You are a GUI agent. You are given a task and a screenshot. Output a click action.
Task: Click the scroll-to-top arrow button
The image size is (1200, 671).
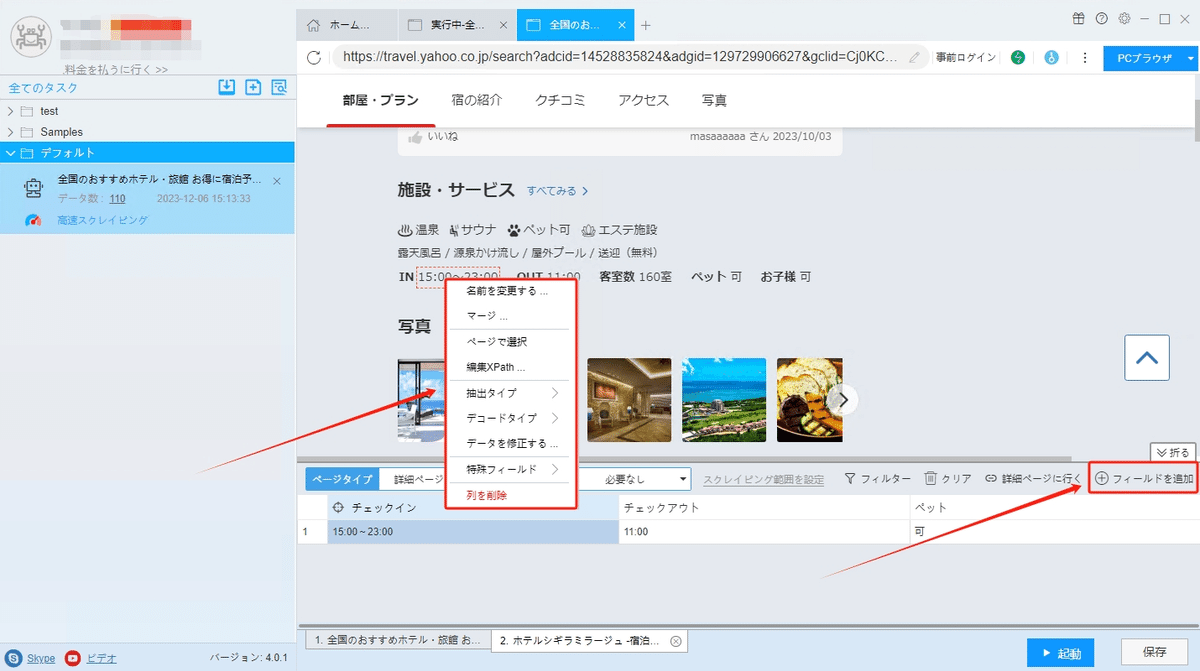(1147, 357)
